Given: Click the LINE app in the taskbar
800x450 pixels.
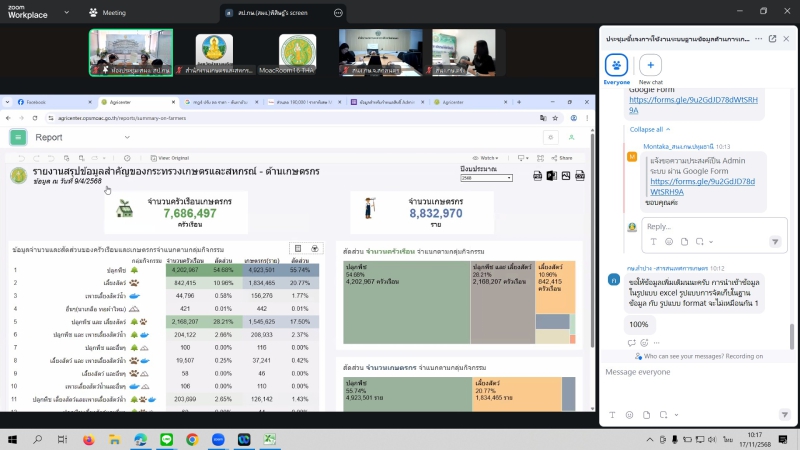Looking at the screenshot, I should pyautogui.click(x=166, y=439).
